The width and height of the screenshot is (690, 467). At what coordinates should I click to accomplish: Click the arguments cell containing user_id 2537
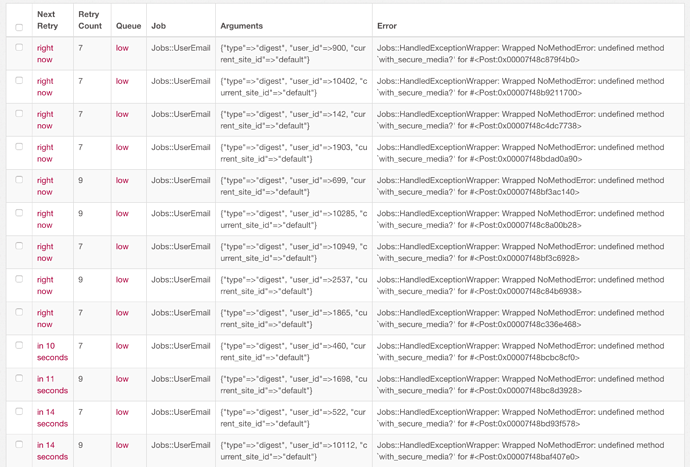[294, 285]
